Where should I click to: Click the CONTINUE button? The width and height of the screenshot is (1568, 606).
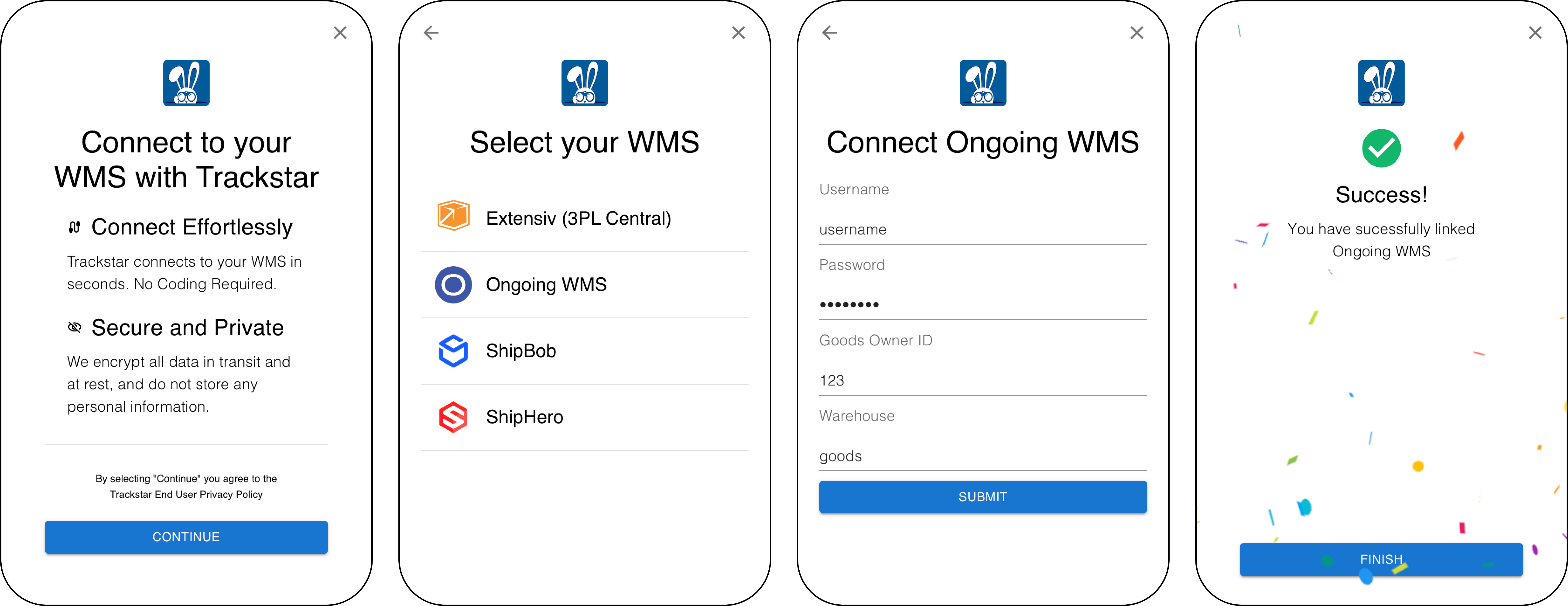tap(186, 537)
